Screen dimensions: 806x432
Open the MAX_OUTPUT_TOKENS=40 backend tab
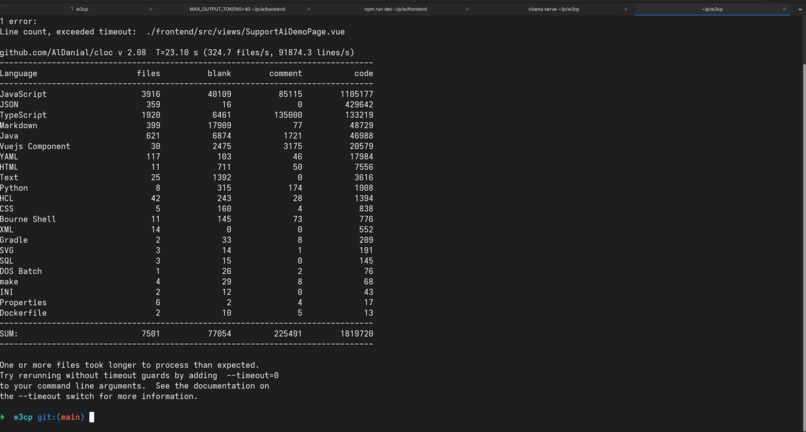[x=237, y=9]
